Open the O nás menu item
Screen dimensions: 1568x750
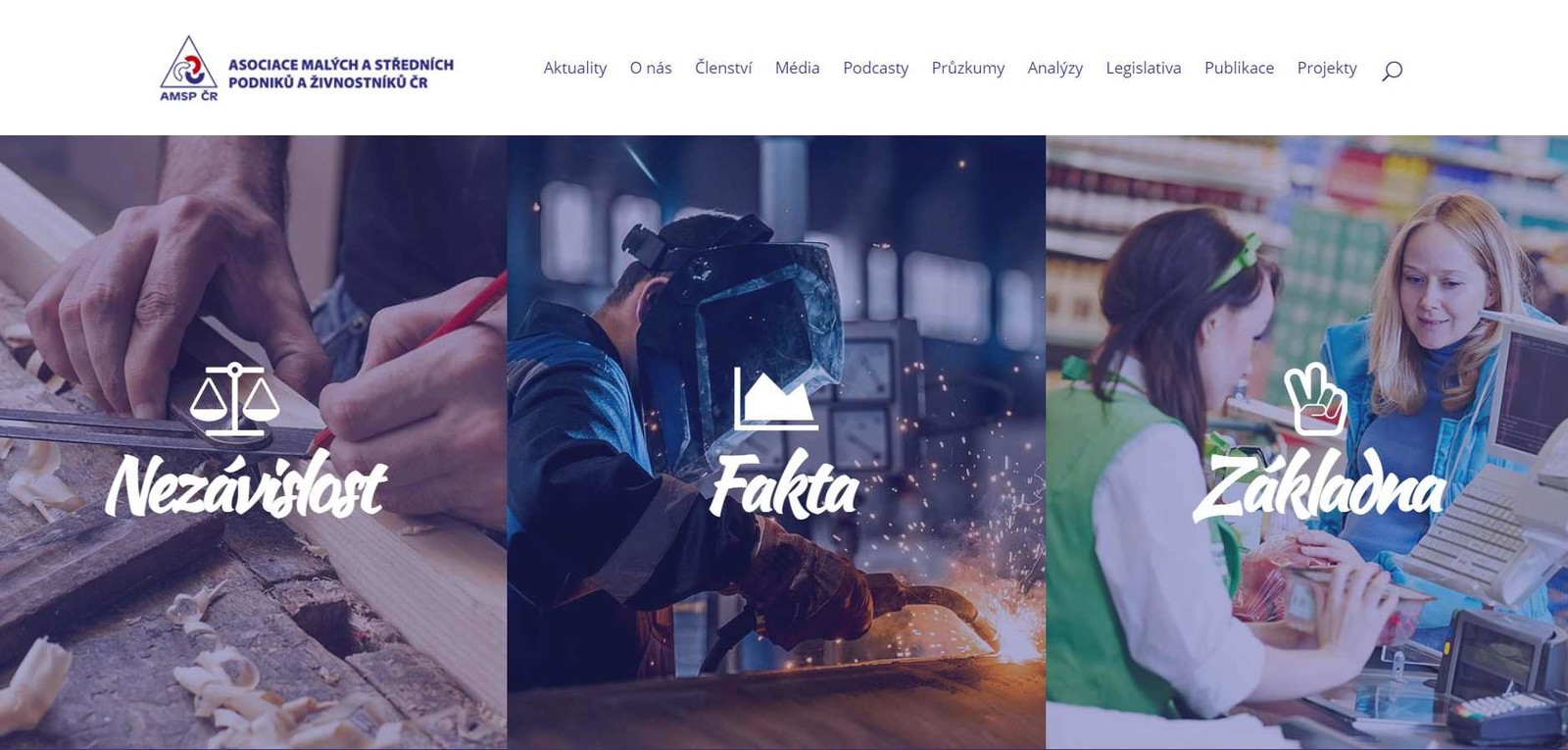pyautogui.click(x=651, y=68)
